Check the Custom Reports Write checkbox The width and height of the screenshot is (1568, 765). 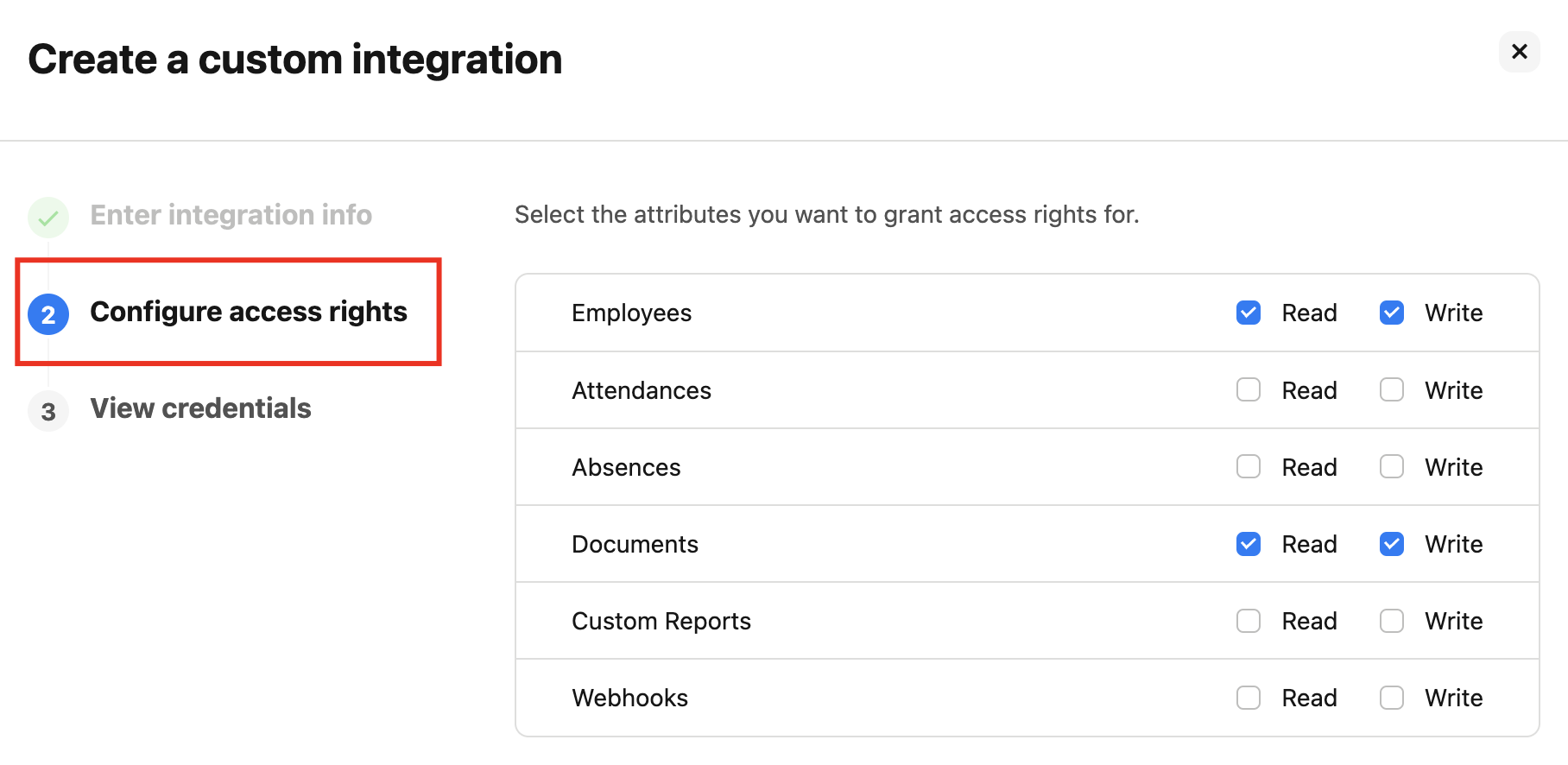(1391, 620)
